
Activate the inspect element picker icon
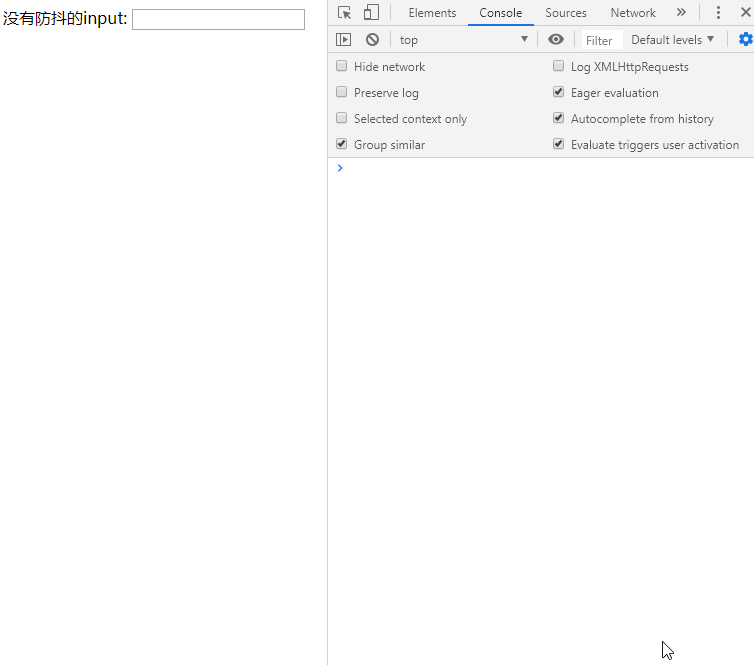point(344,13)
